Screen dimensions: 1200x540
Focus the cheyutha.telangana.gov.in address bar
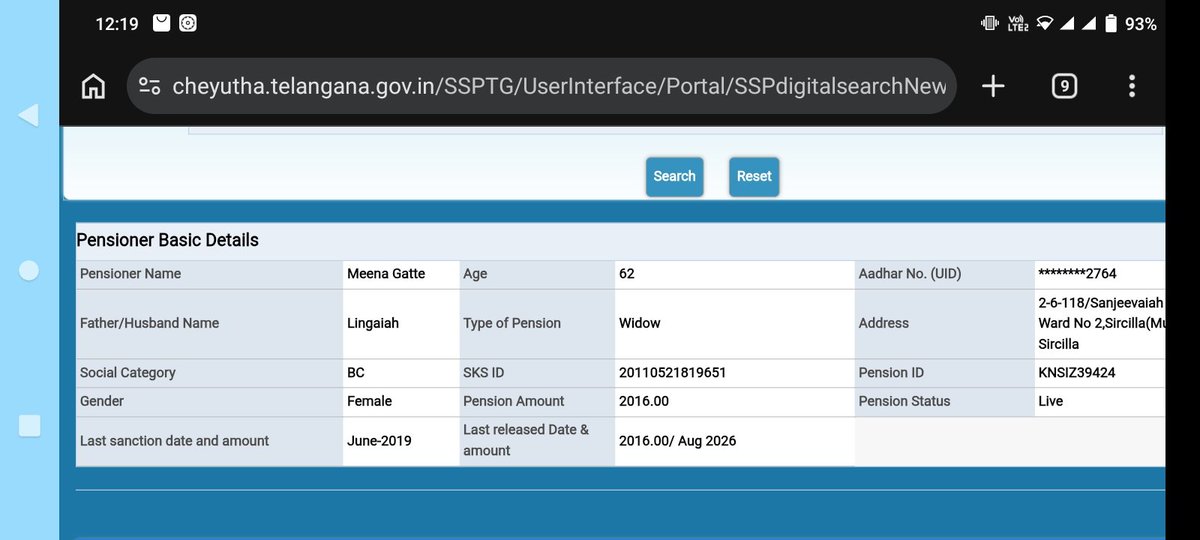point(541,86)
